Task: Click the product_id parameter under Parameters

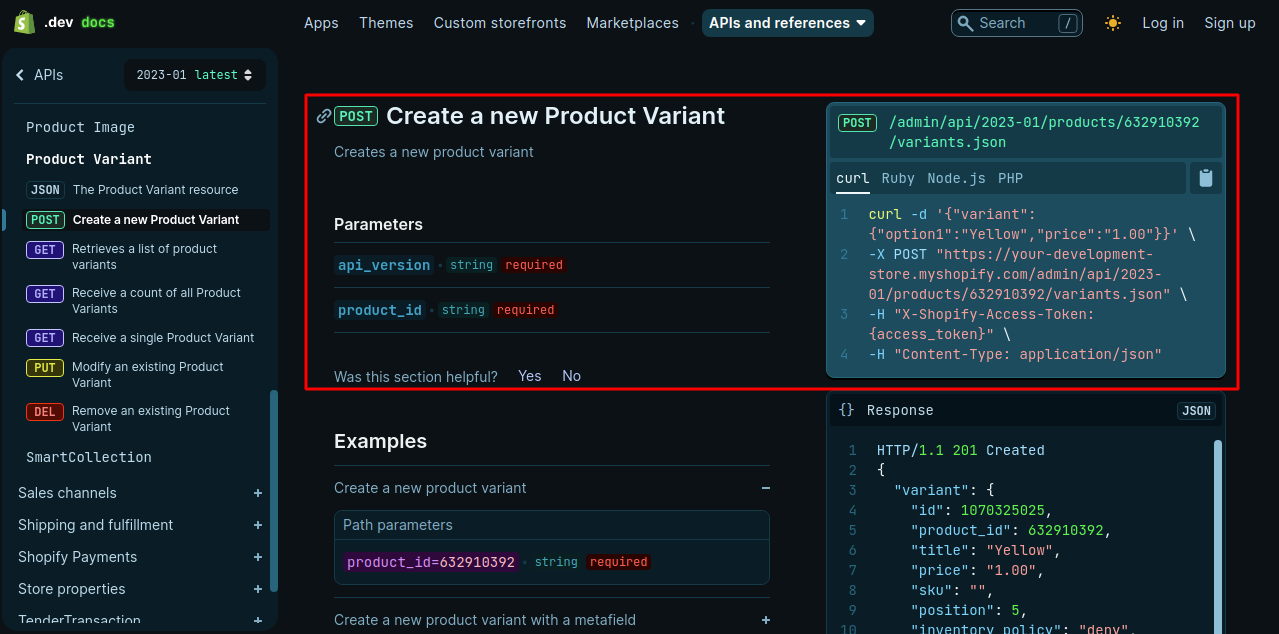Action: (380, 310)
